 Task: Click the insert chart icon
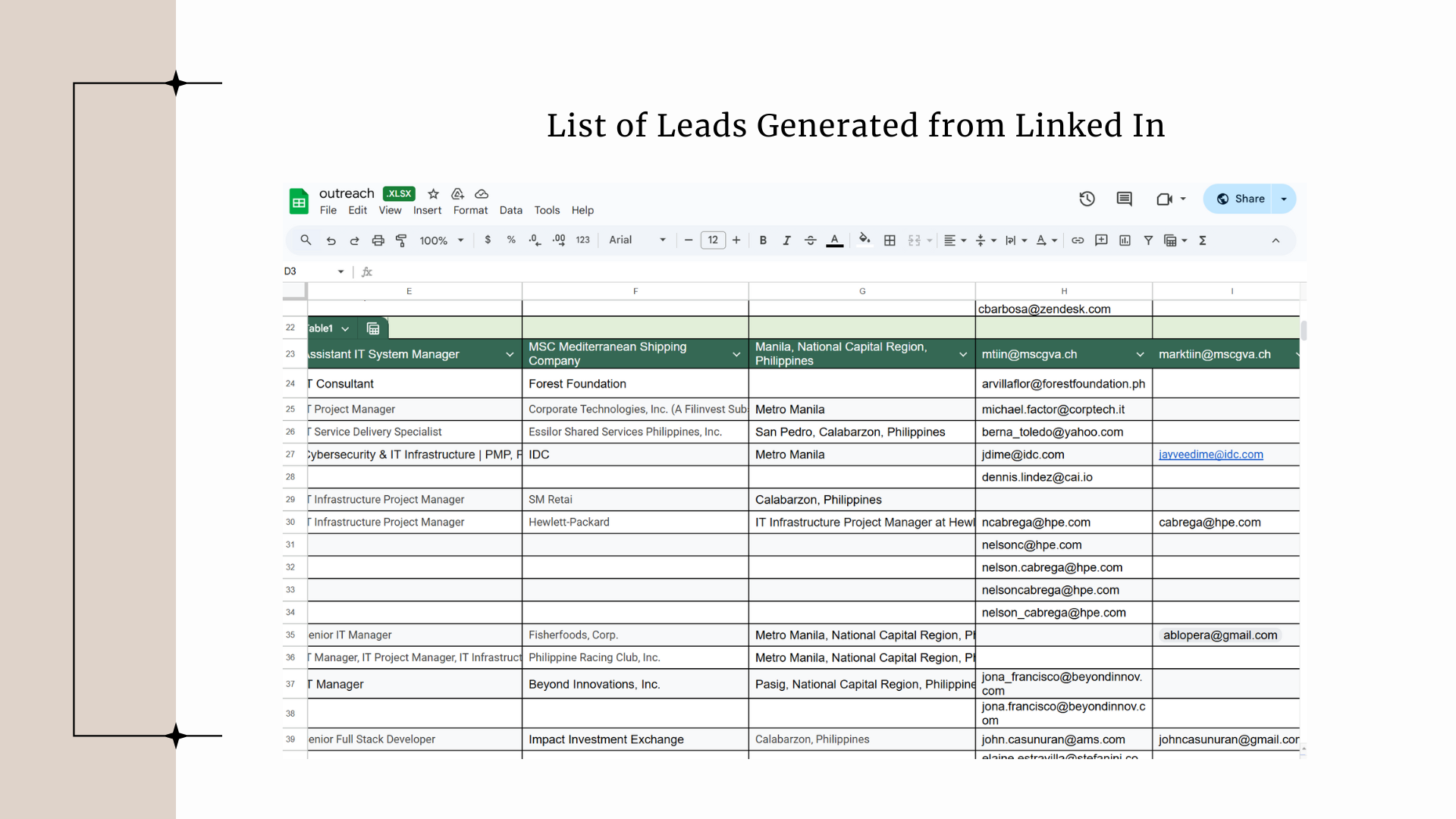pos(1125,240)
